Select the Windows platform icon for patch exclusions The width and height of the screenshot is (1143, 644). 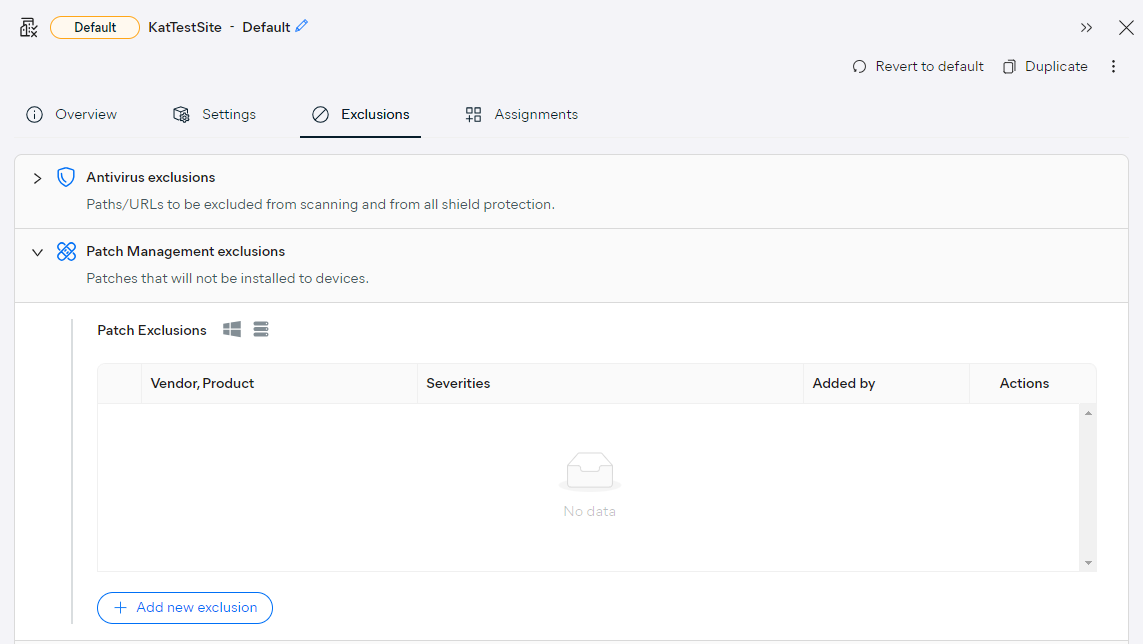click(x=232, y=330)
